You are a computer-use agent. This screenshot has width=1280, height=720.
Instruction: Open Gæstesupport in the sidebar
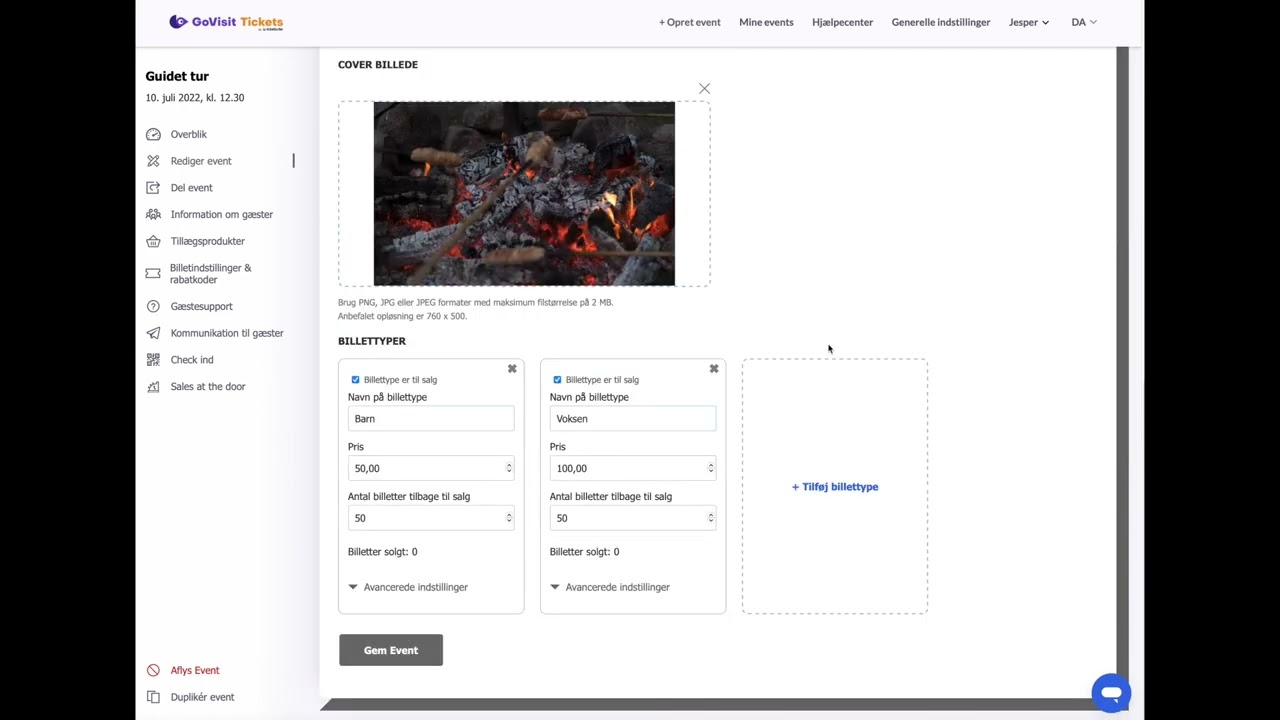click(x=201, y=306)
